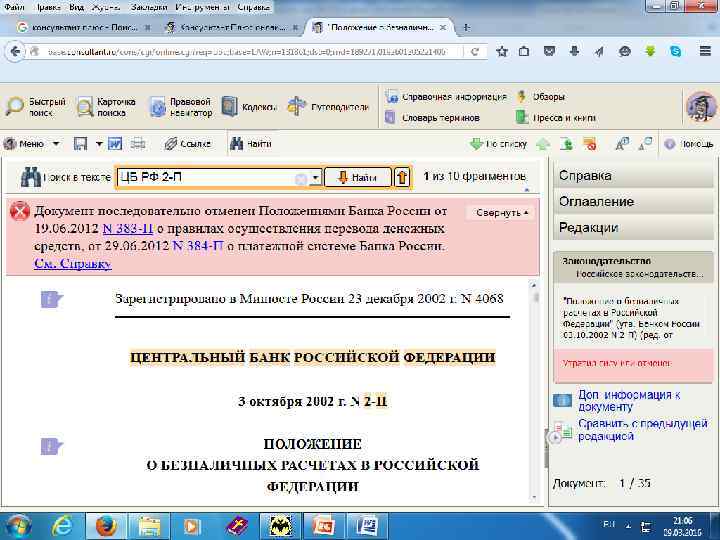Open the Быстрый поиск quick search
This screenshot has width=720, height=540.
click(x=36, y=107)
